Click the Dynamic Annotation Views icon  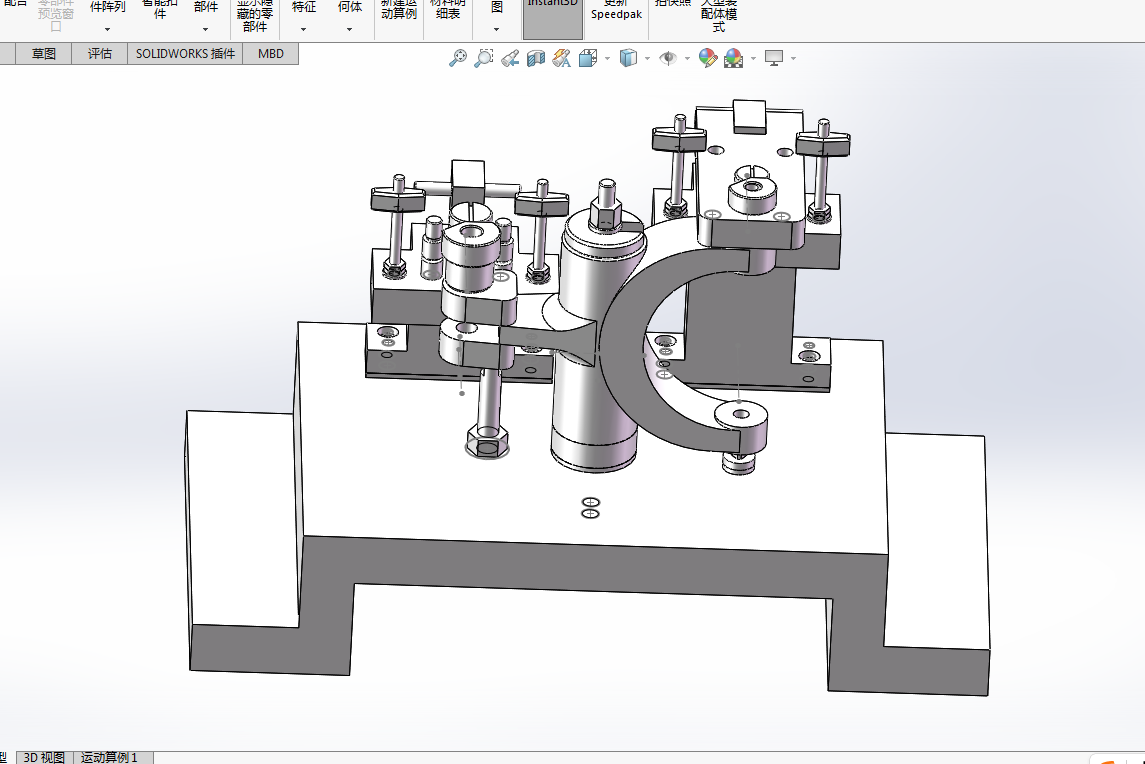click(x=562, y=58)
